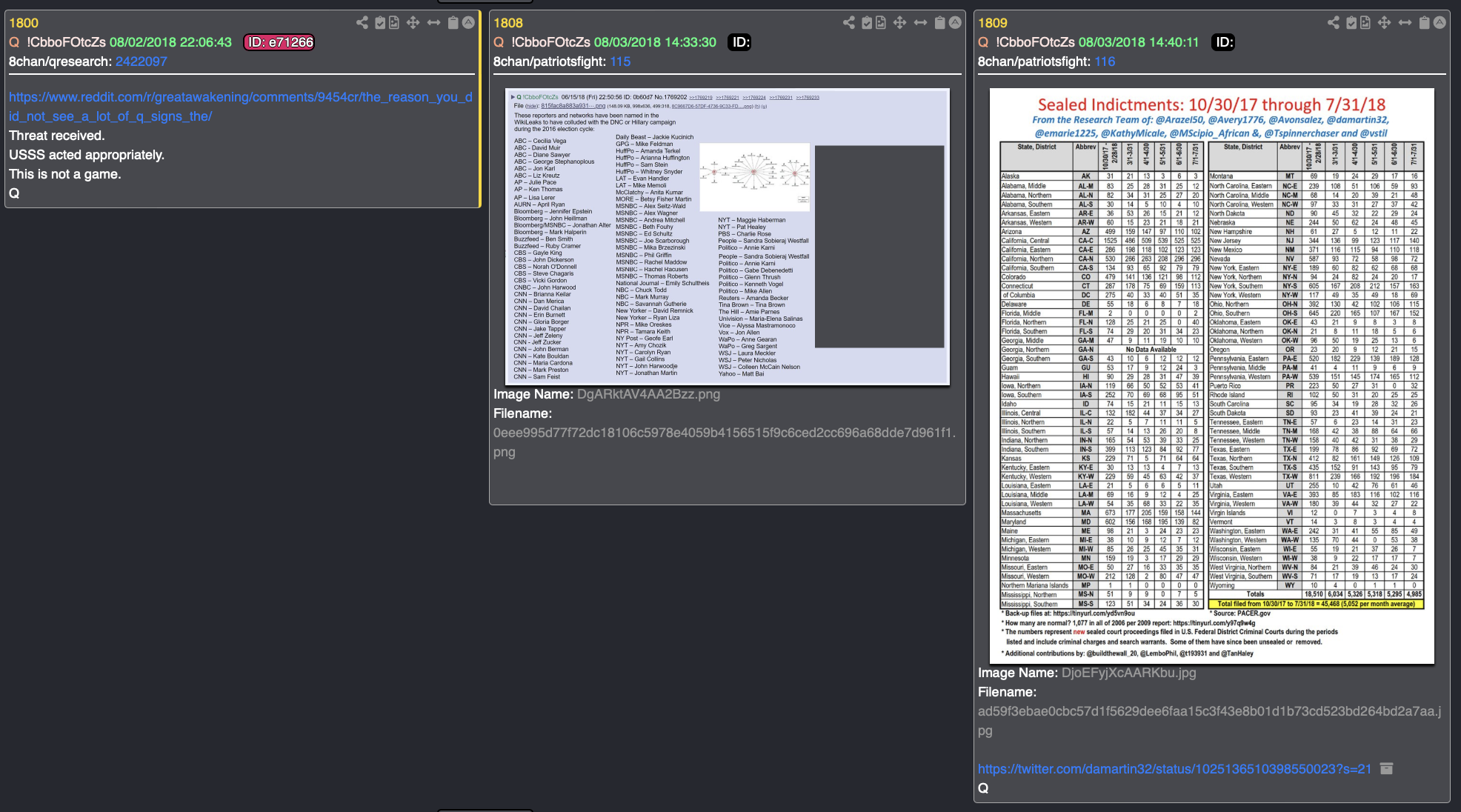Click the Q signature at end of post 1800
The image size is (1461, 812).
pos(14,193)
